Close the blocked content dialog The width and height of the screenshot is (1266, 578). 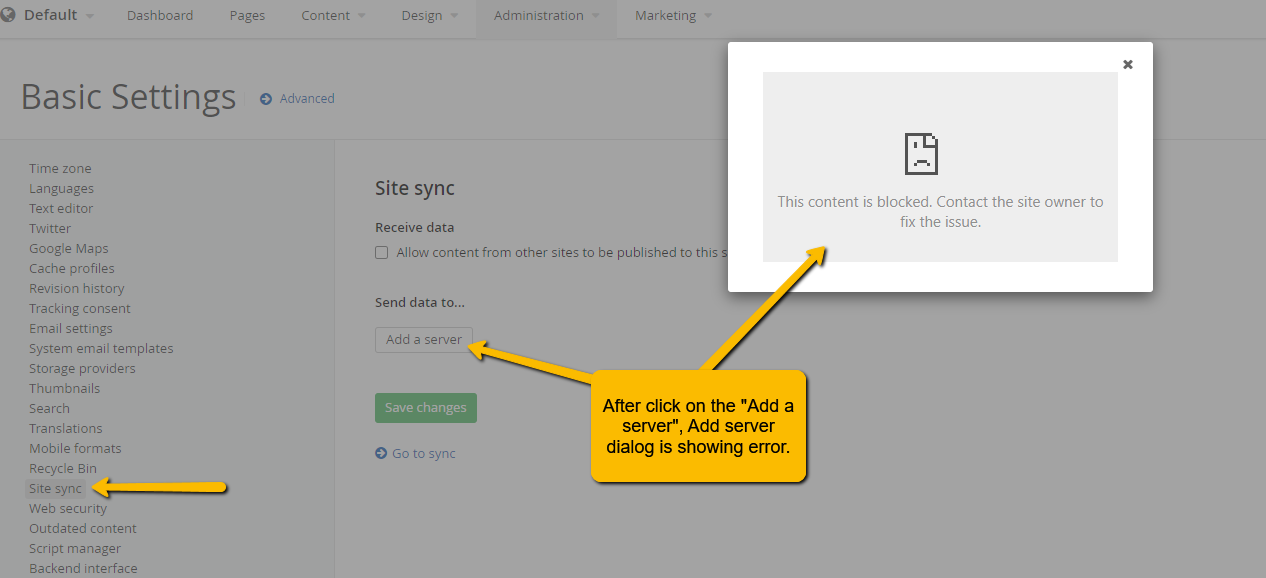point(1128,64)
